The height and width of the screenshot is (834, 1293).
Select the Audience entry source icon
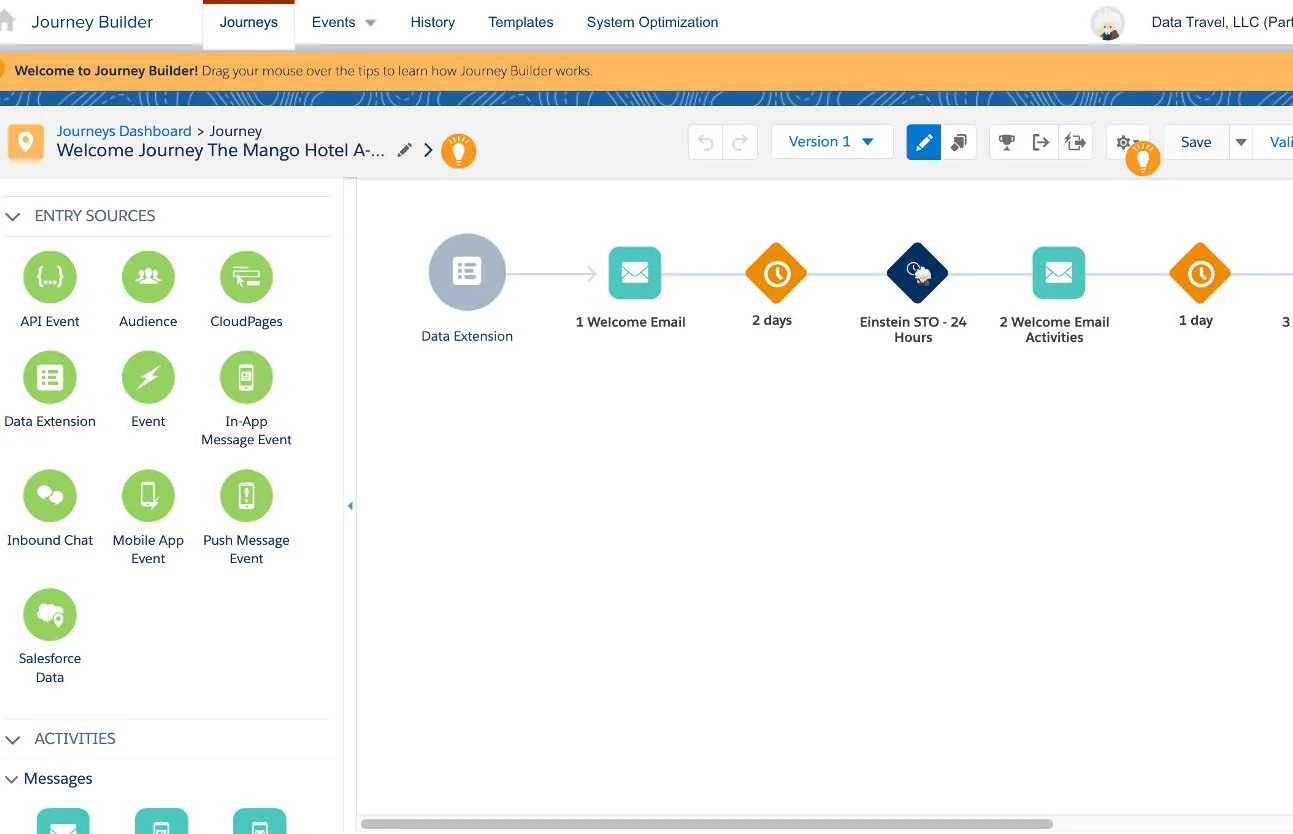point(148,277)
